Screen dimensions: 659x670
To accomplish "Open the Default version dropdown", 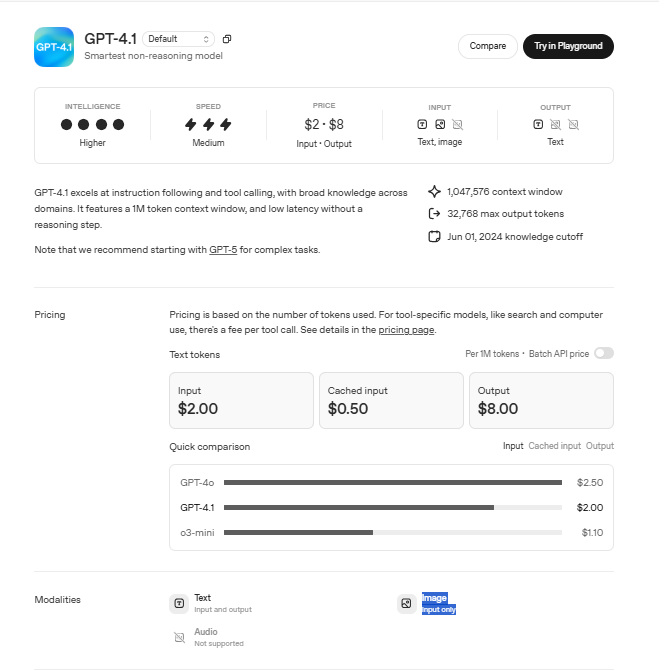I will coord(178,39).
